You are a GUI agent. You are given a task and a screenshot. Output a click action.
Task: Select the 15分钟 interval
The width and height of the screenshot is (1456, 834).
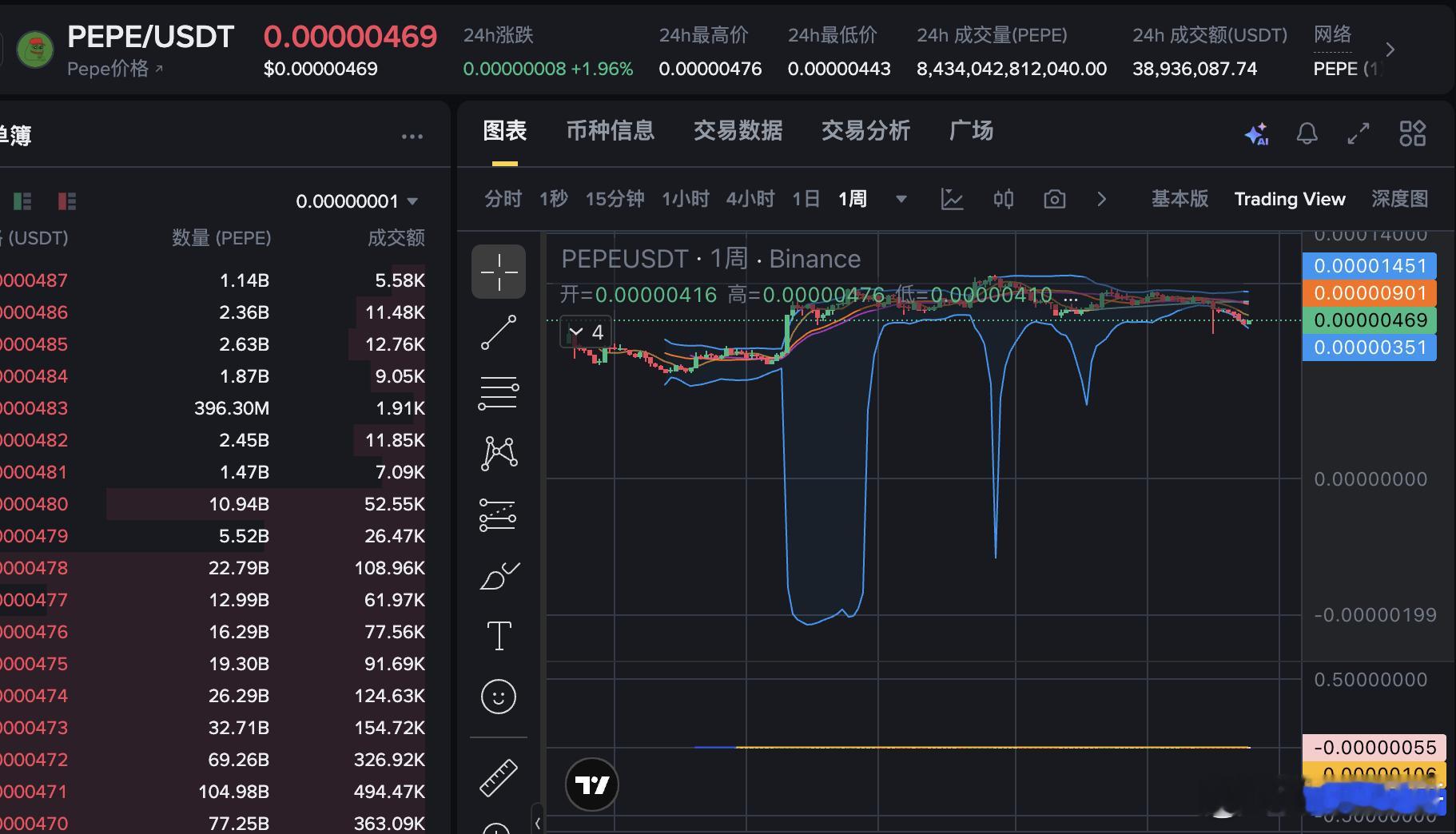[x=615, y=199]
